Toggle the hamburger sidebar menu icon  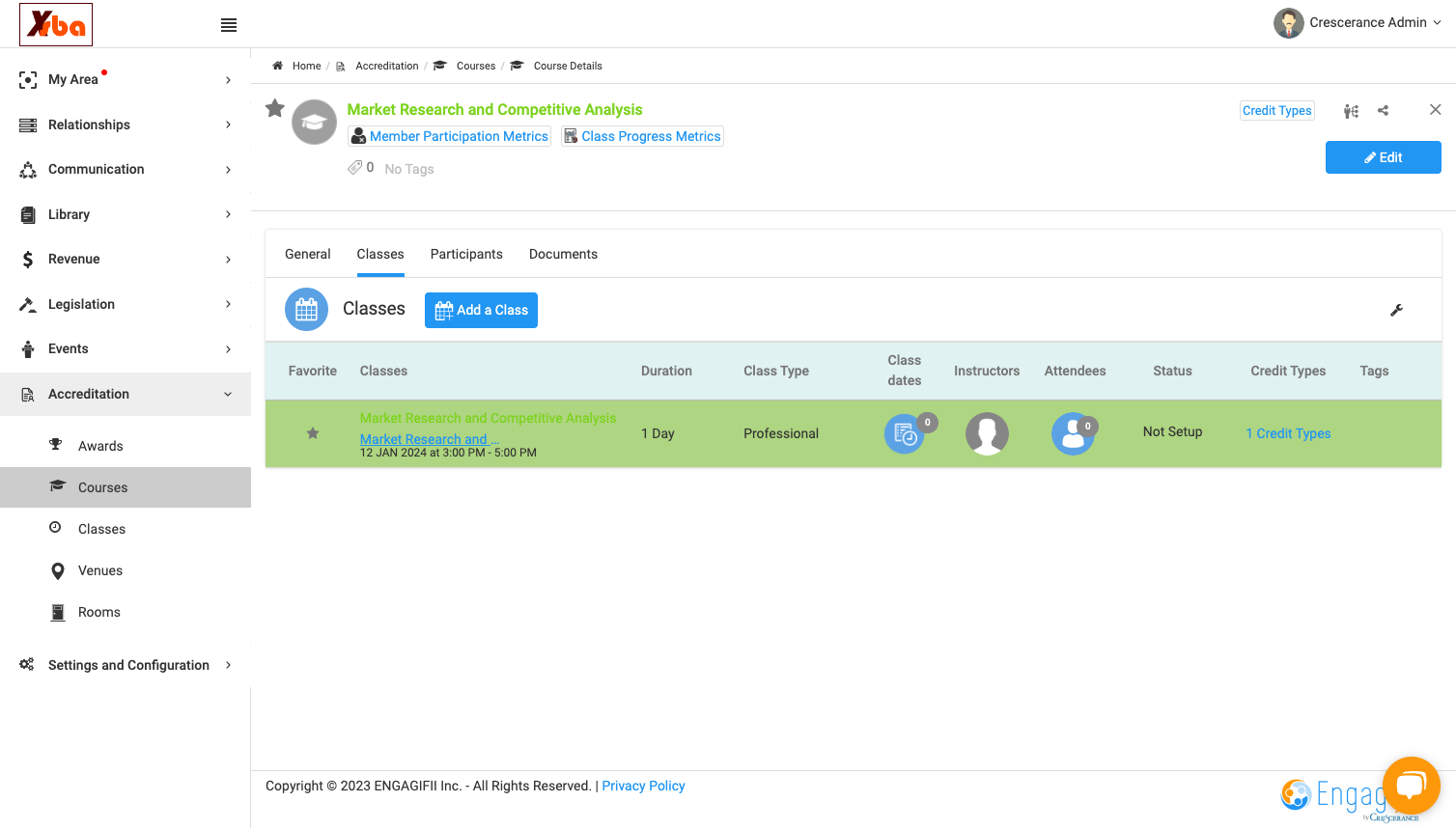point(229,25)
